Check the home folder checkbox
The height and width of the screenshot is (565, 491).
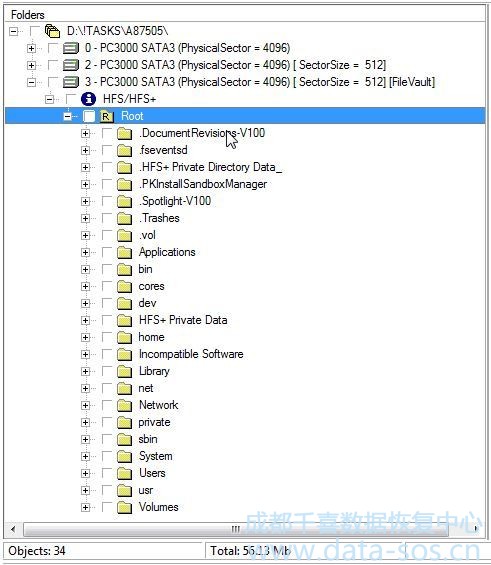tap(107, 337)
